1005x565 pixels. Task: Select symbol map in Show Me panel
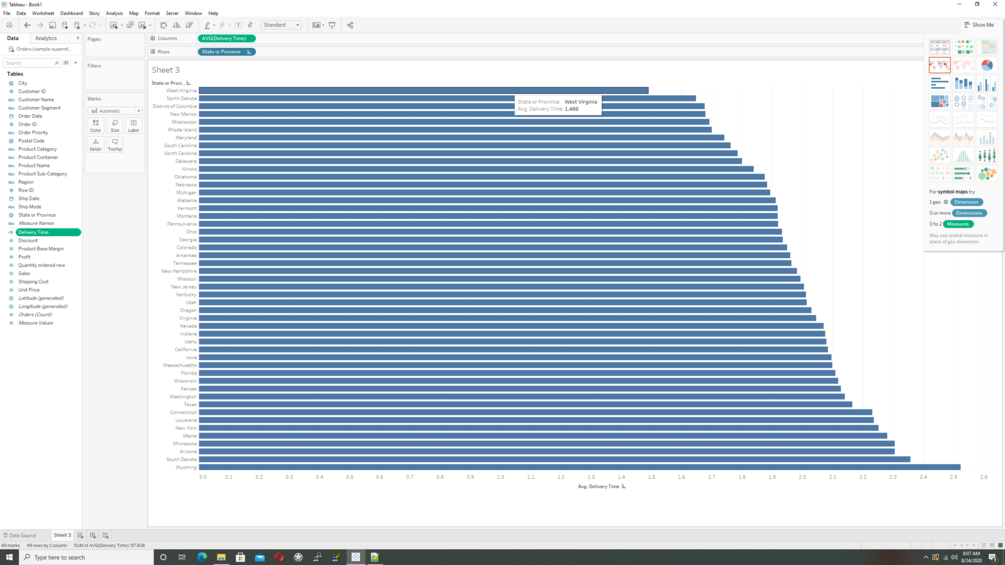click(940, 65)
